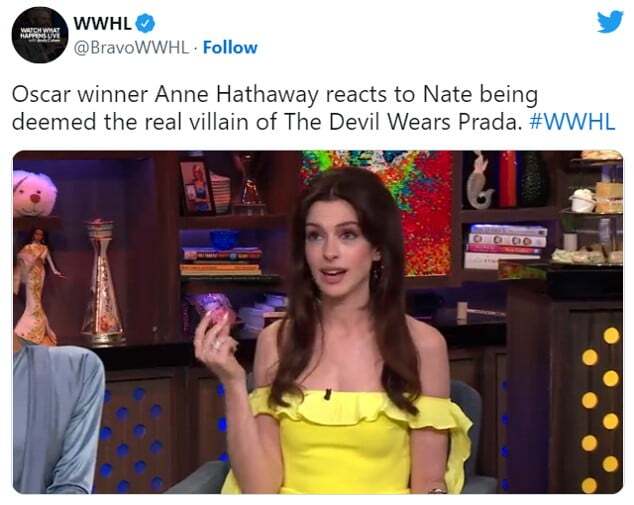Open the photo of the yellow dress guest
The height and width of the screenshot is (505, 634).
click(x=318, y=322)
